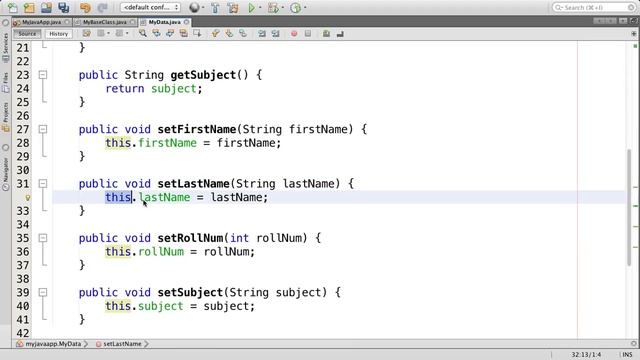The image size is (640, 360).
Task: Switch the editor to Source view
Action: point(27,34)
